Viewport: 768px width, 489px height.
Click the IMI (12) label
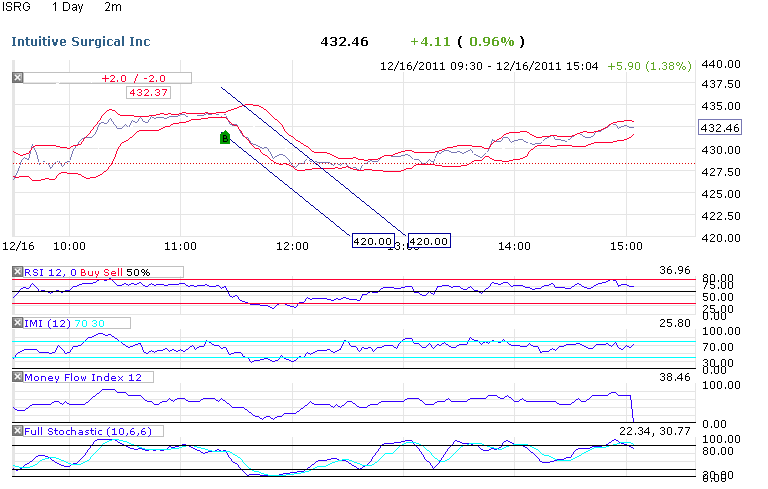[48, 323]
